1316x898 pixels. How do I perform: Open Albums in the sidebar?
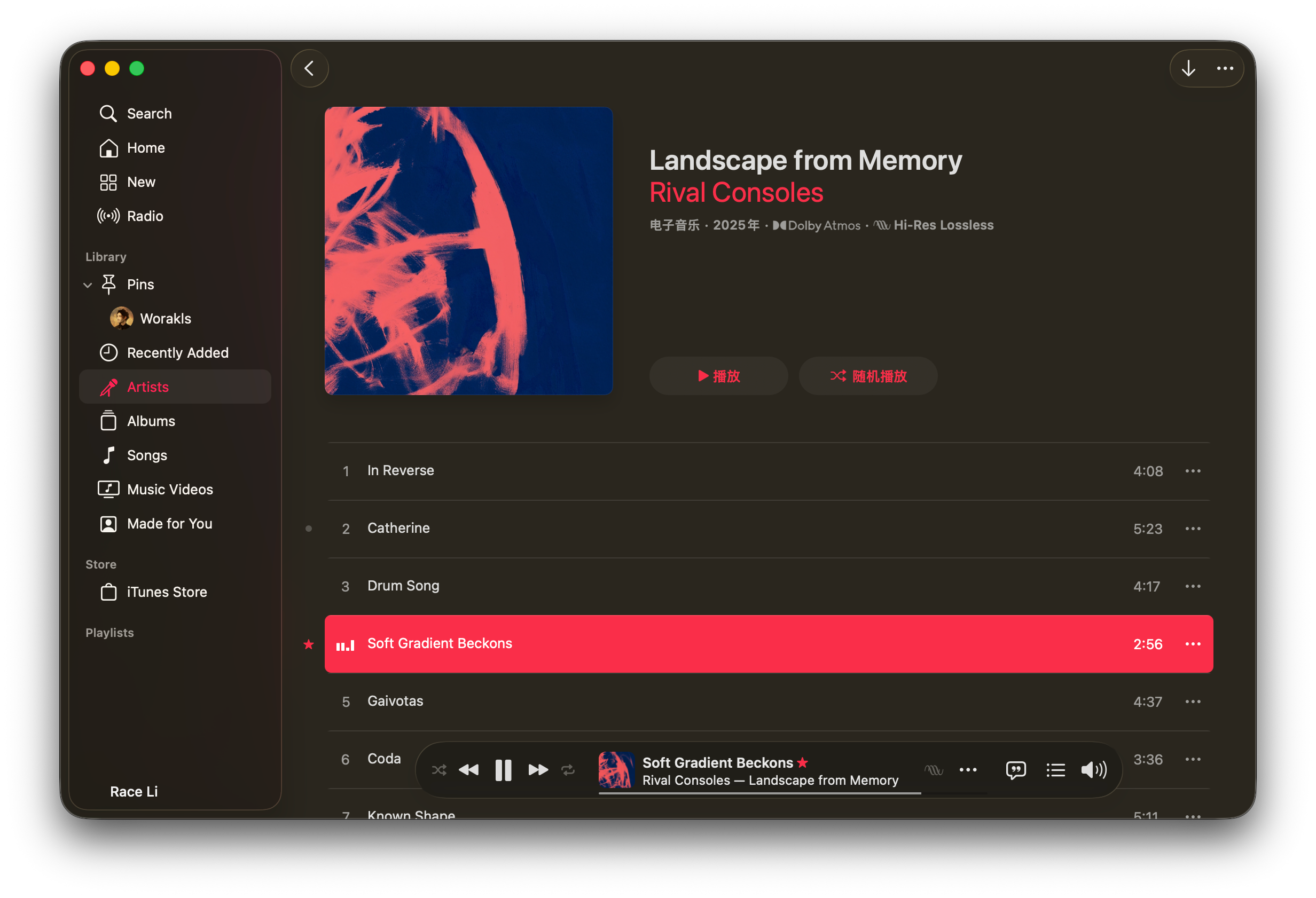pyautogui.click(x=151, y=421)
